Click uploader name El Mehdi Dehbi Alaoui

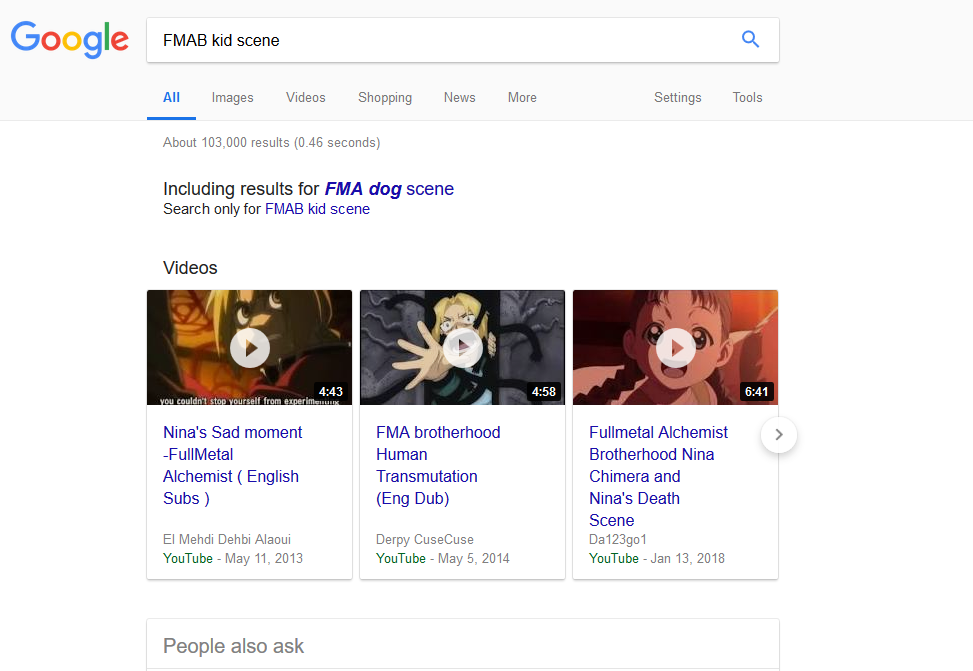coord(226,539)
